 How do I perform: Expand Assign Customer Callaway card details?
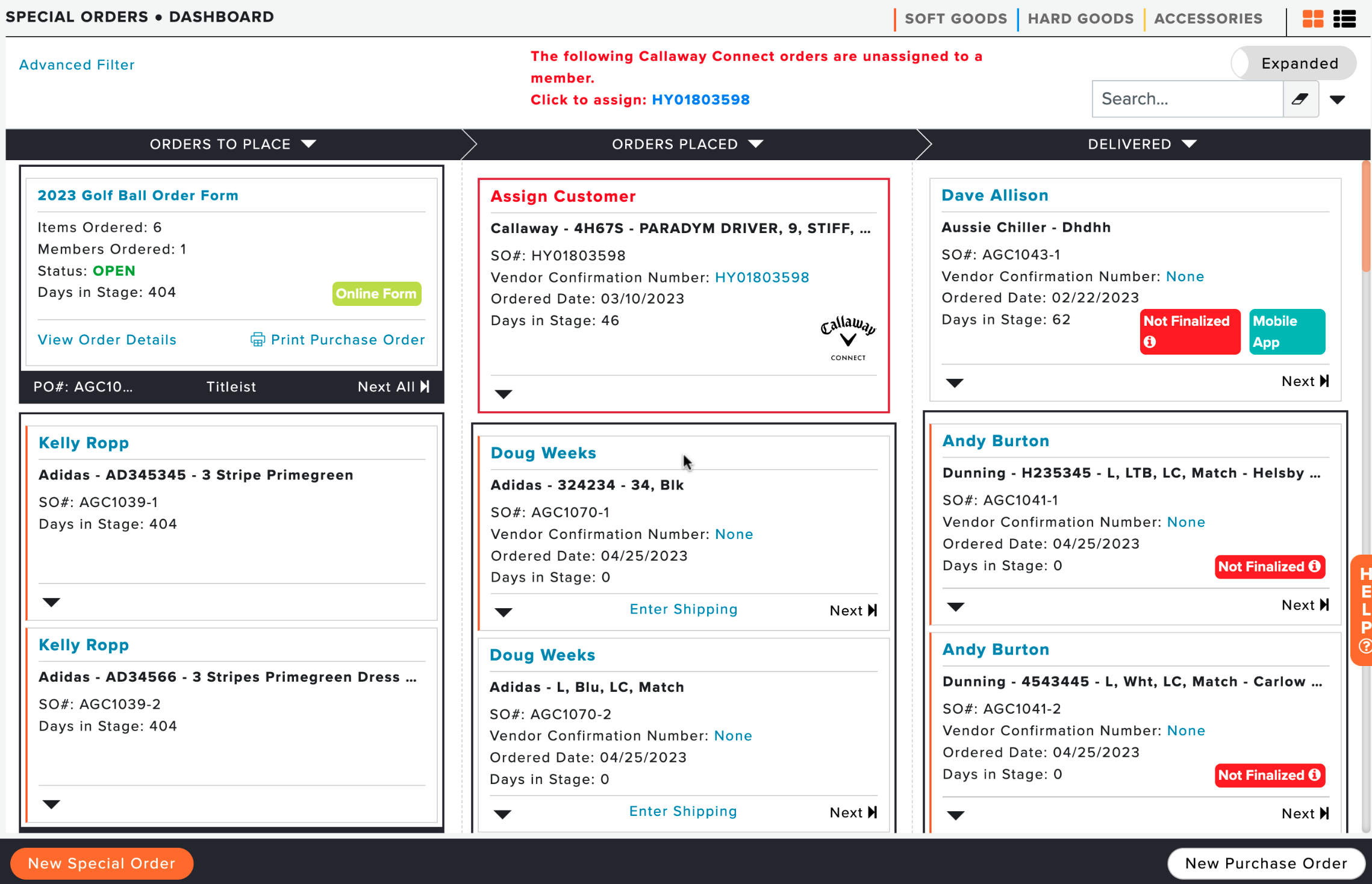504,394
